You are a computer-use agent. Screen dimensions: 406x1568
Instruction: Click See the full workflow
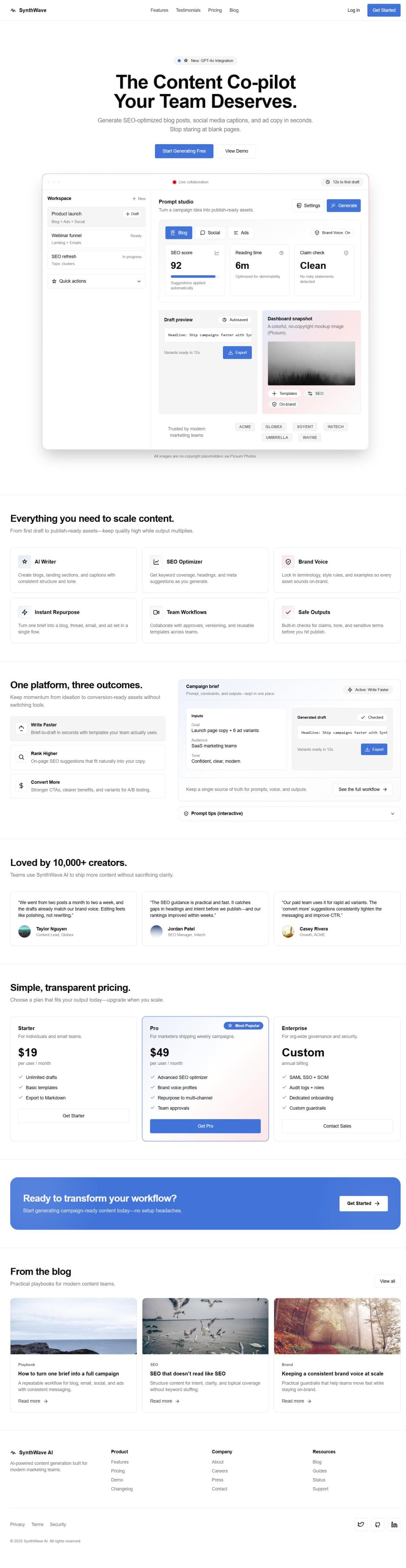(x=362, y=789)
